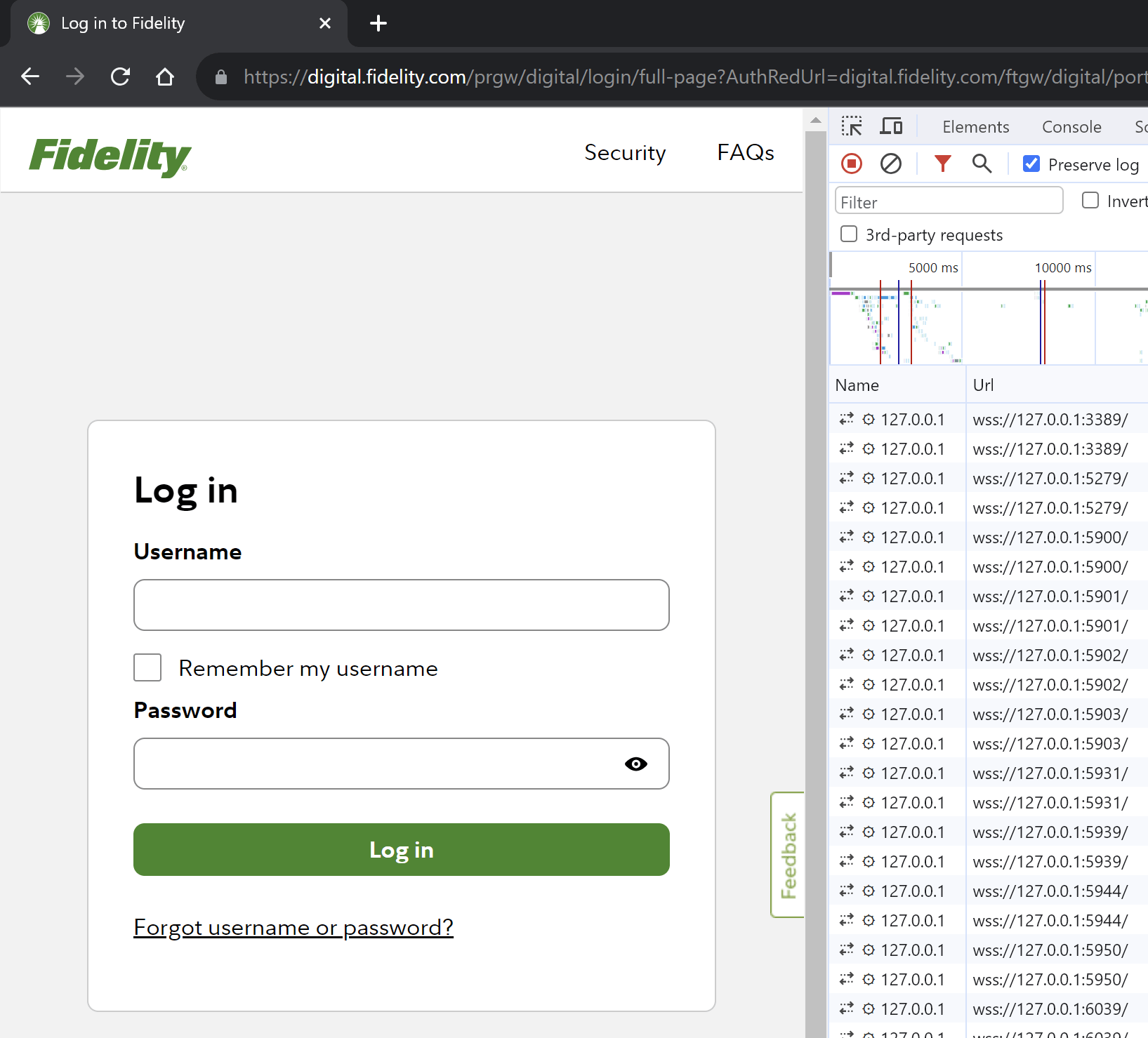Sort requests by the Url column header

[x=1057, y=385]
